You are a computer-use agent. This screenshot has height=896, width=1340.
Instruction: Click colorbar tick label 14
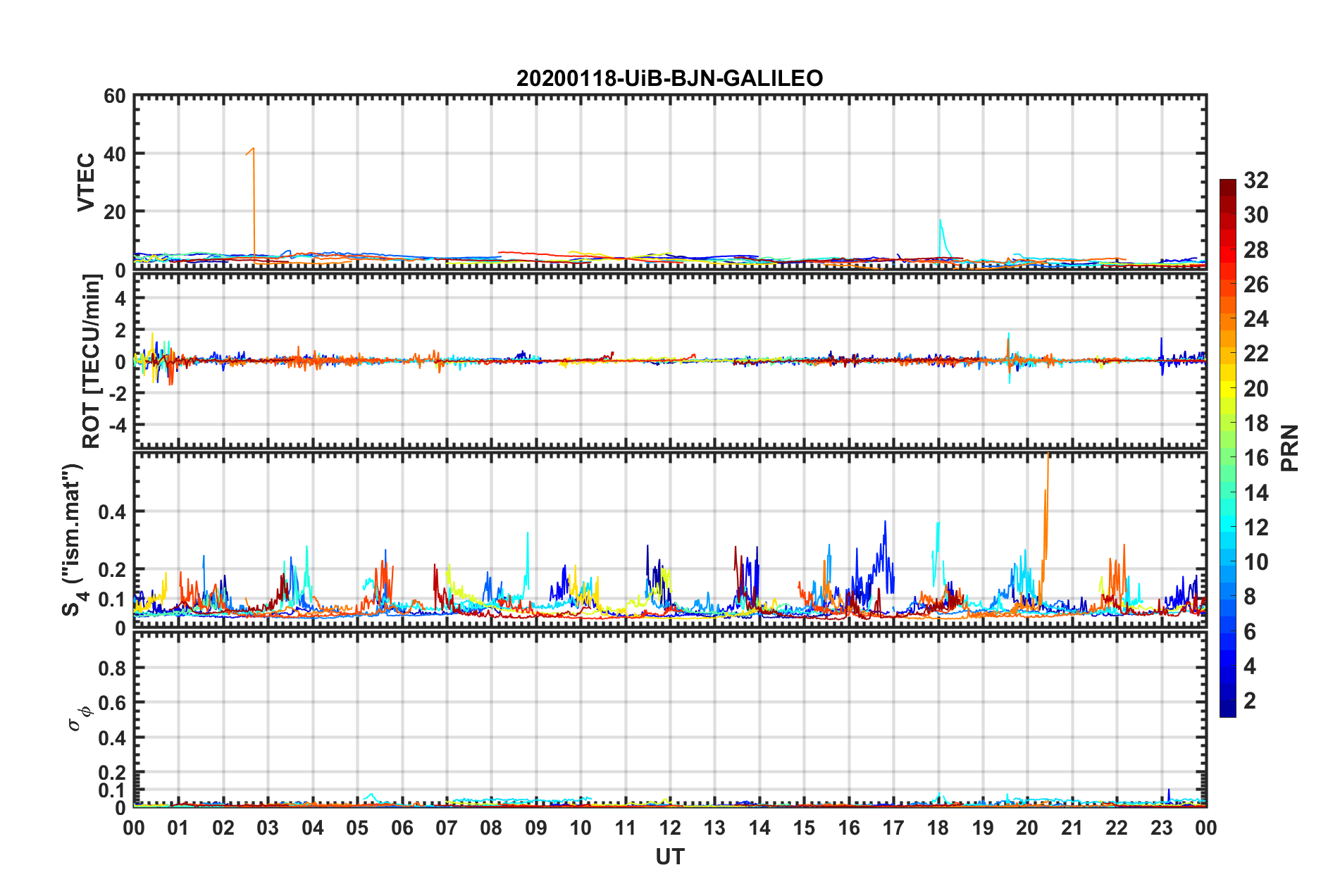pyautogui.click(x=1255, y=492)
